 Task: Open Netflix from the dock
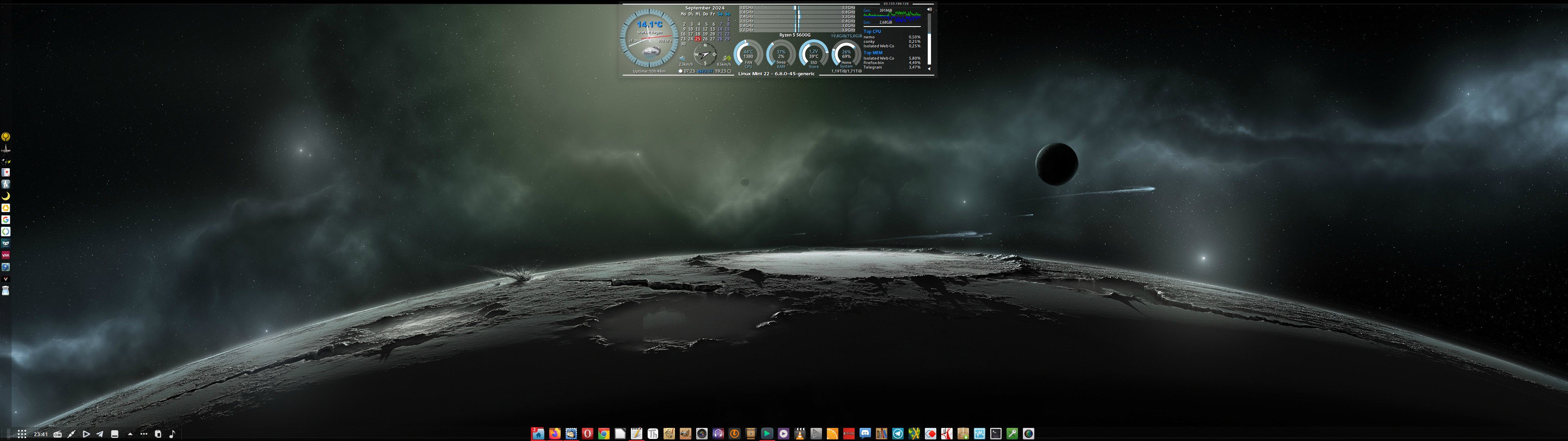[x=849, y=434]
